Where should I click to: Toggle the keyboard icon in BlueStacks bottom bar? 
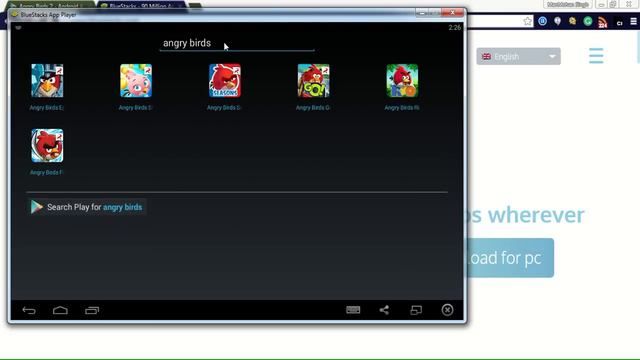(353, 310)
